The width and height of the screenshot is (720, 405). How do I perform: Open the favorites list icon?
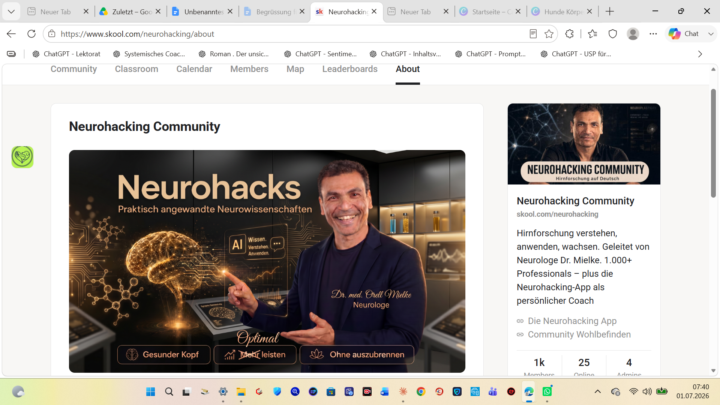coord(592,34)
